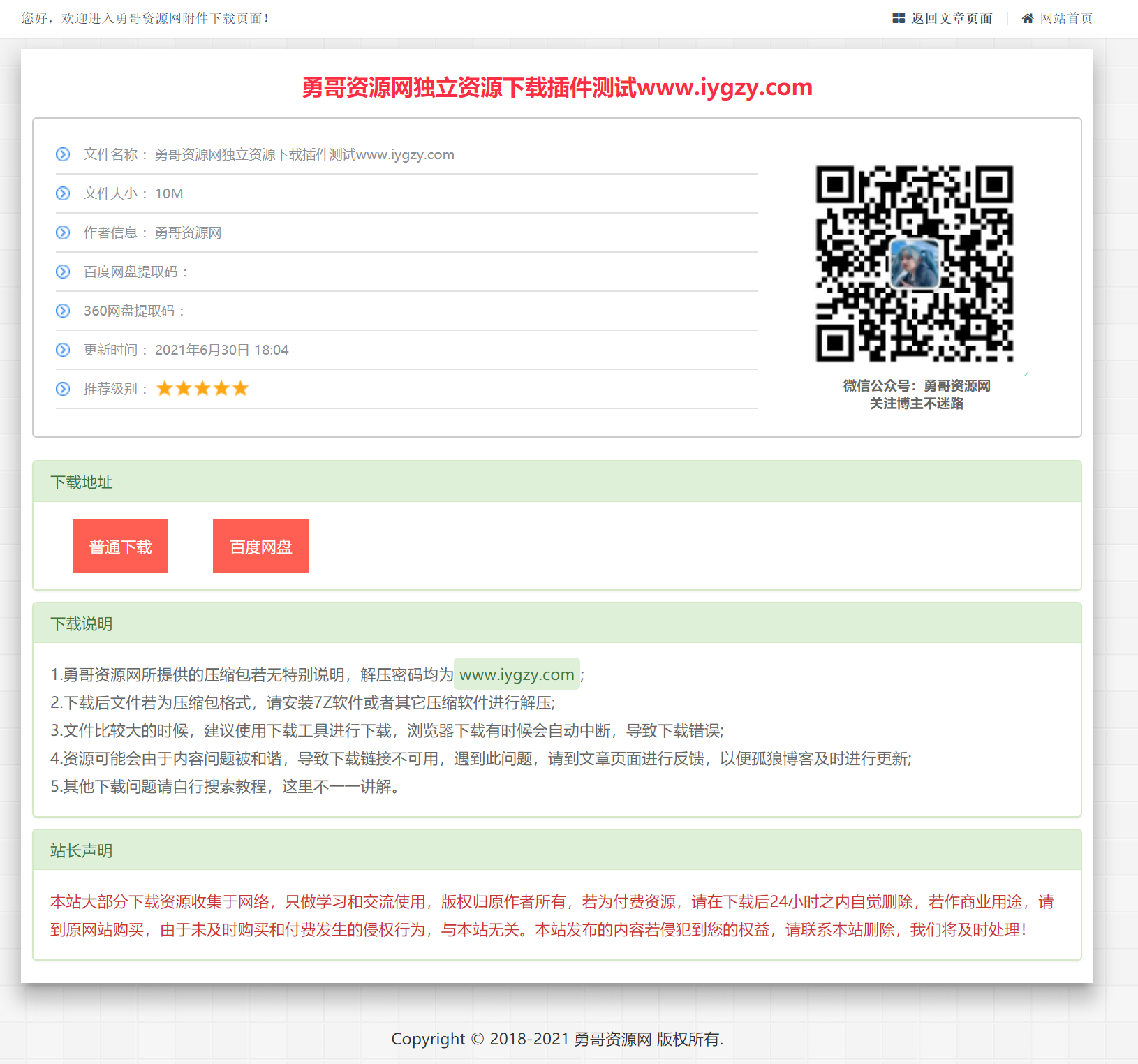
Task: Click the 下载地址 section header
Action: [x=557, y=482]
